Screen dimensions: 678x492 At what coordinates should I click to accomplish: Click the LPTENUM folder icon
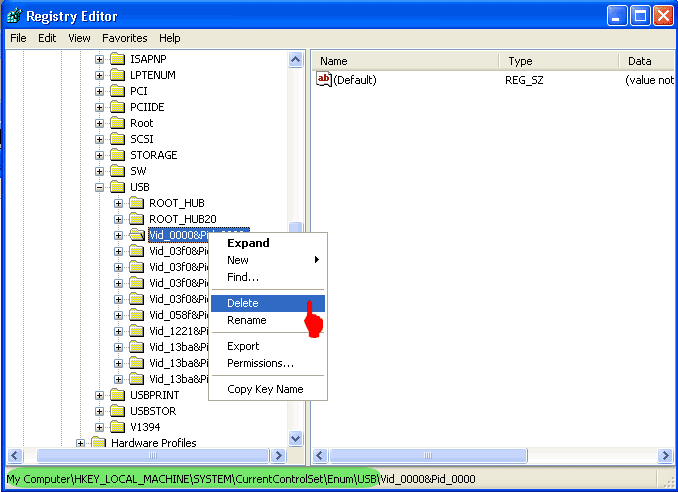coord(117,75)
